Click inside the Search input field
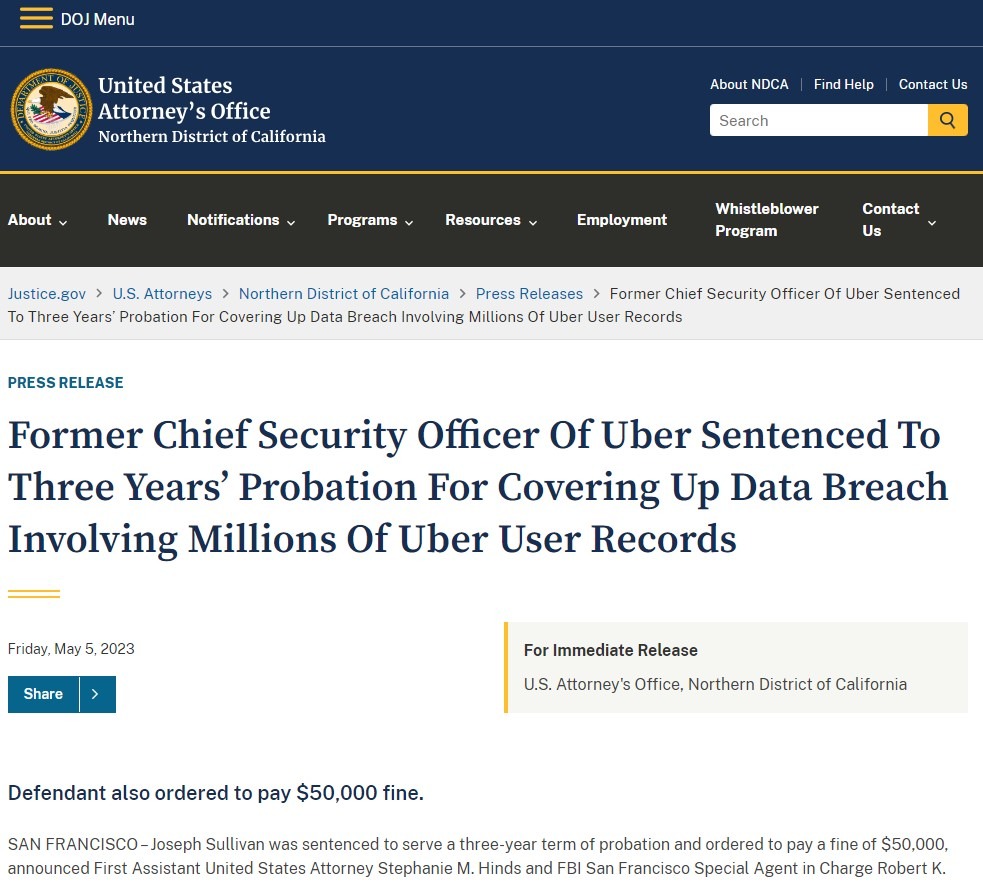Image resolution: width=983 pixels, height=885 pixels. [818, 119]
